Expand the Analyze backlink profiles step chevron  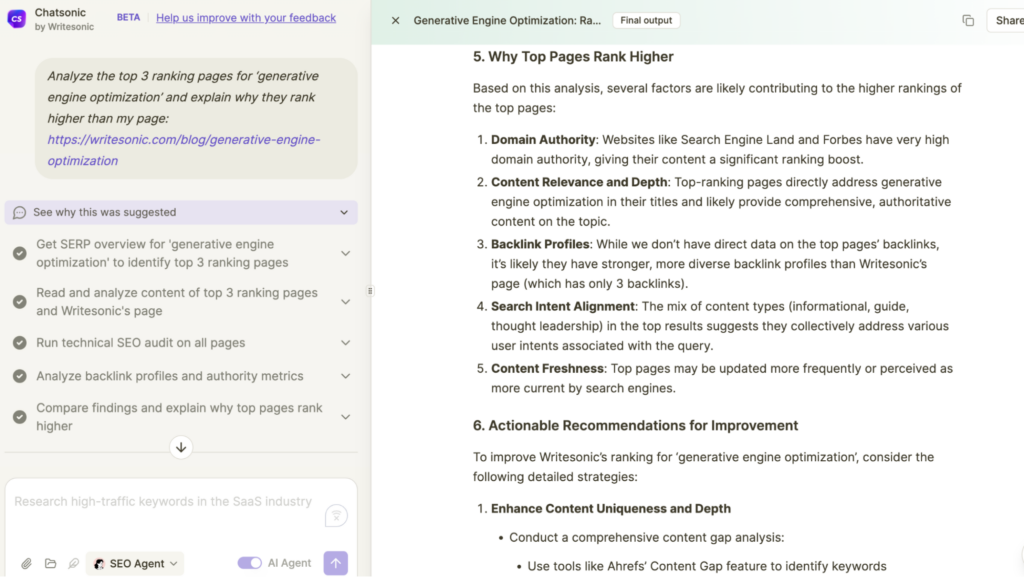click(345, 376)
